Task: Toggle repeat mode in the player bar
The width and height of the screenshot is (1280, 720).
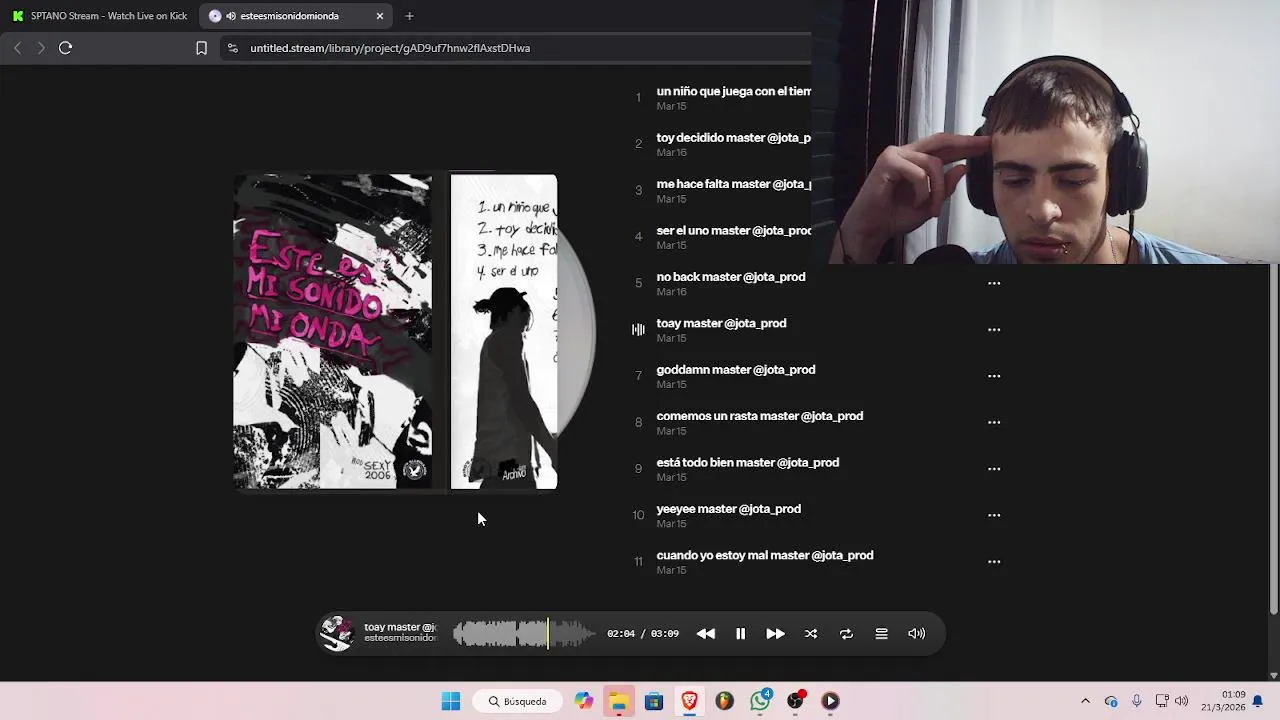Action: (x=846, y=634)
